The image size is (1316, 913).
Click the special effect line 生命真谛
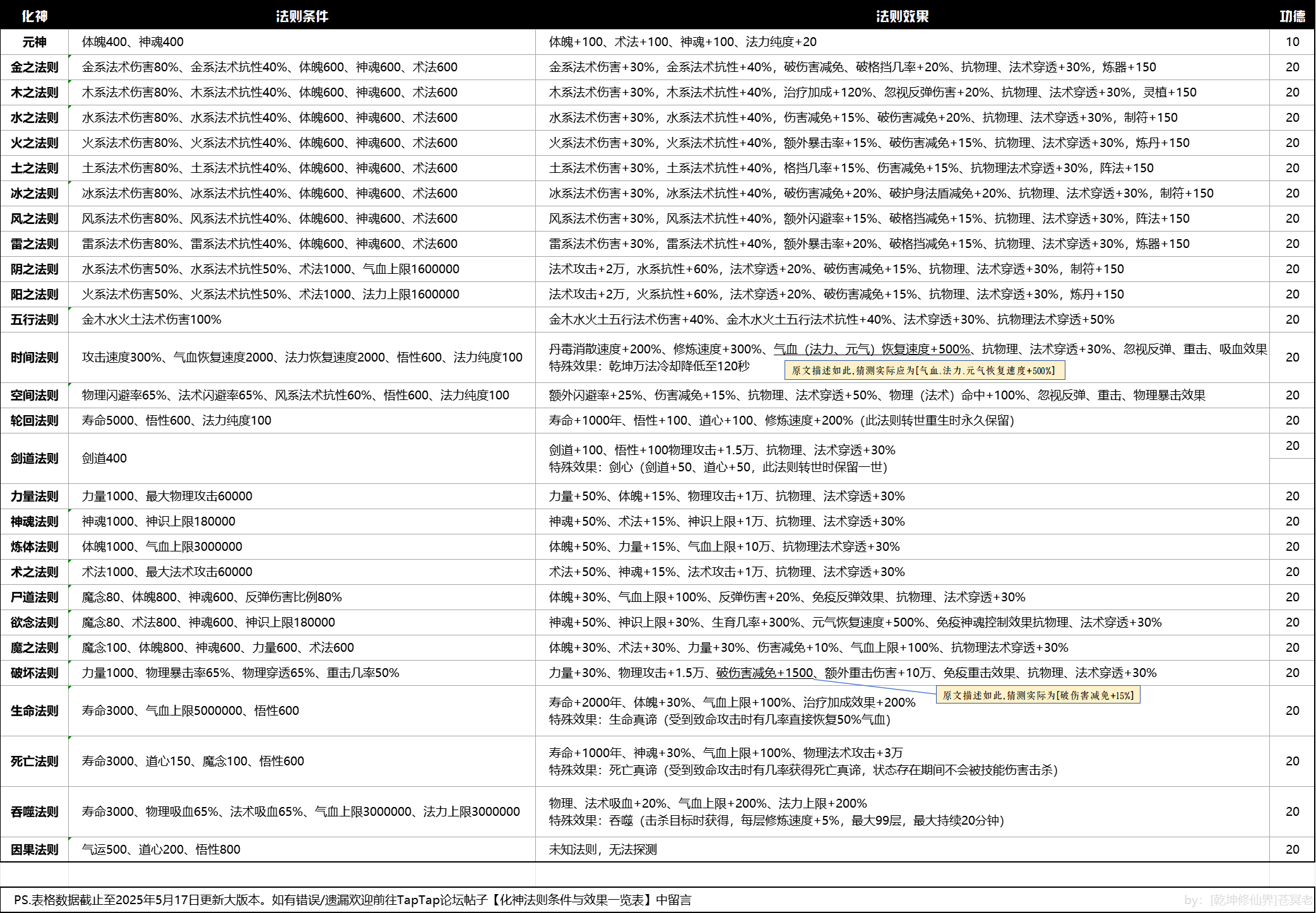[720, 719]
